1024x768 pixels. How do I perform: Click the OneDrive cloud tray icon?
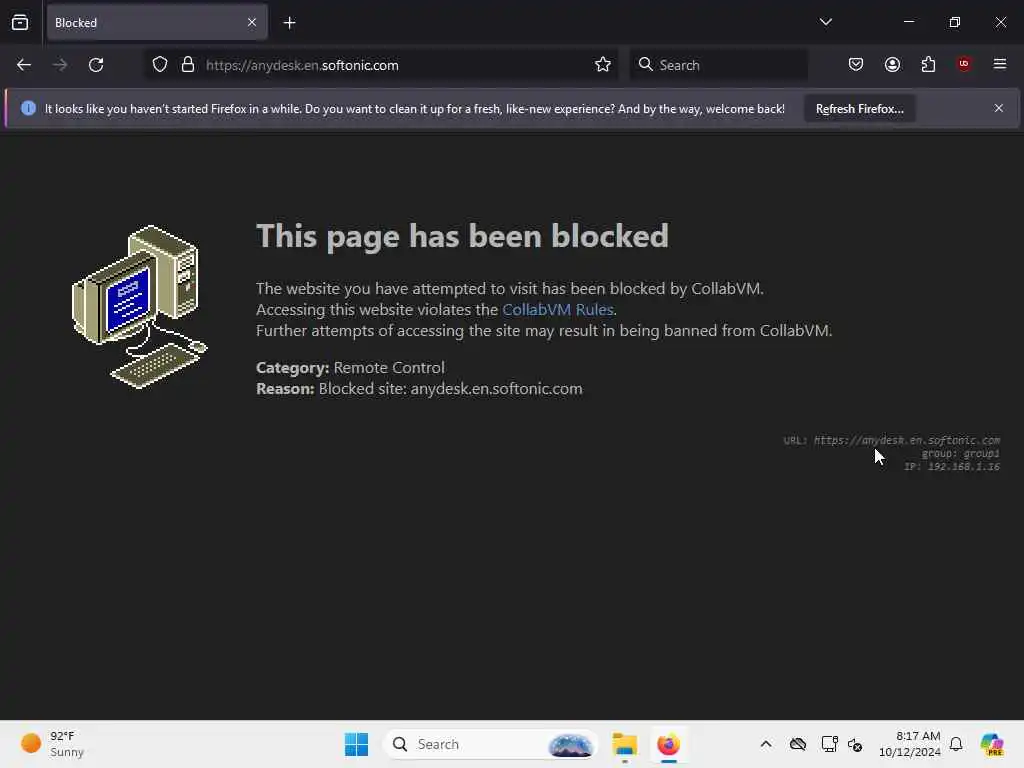798,744
